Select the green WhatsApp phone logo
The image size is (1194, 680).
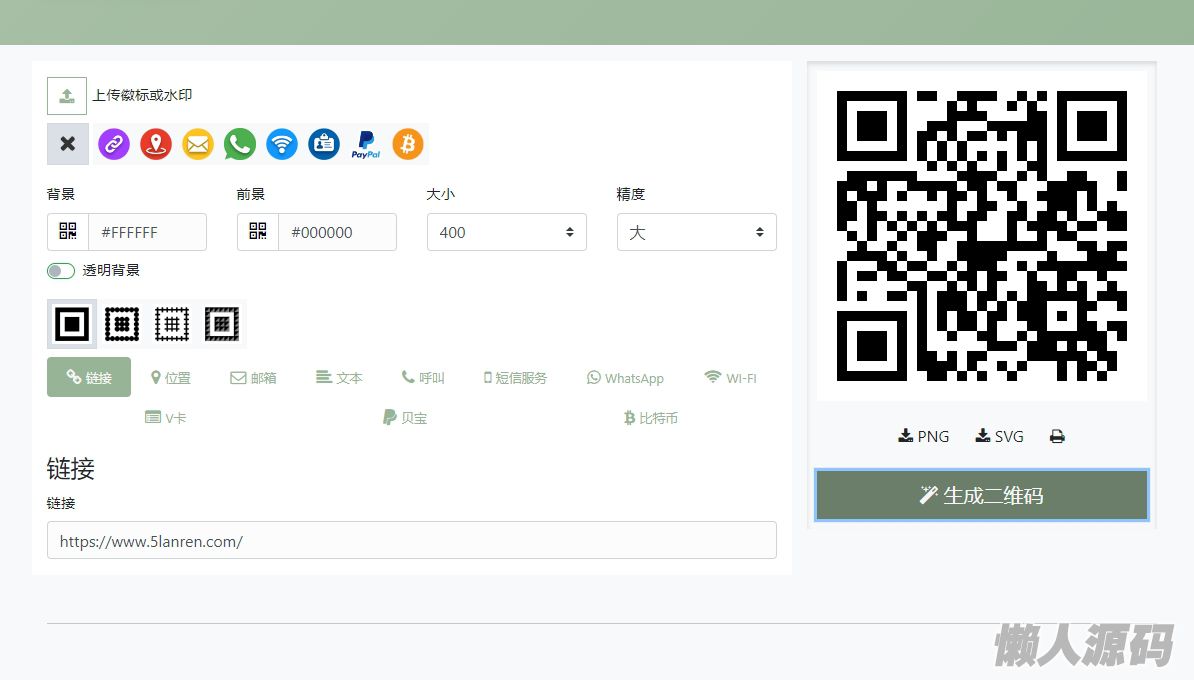click(240, 144)
